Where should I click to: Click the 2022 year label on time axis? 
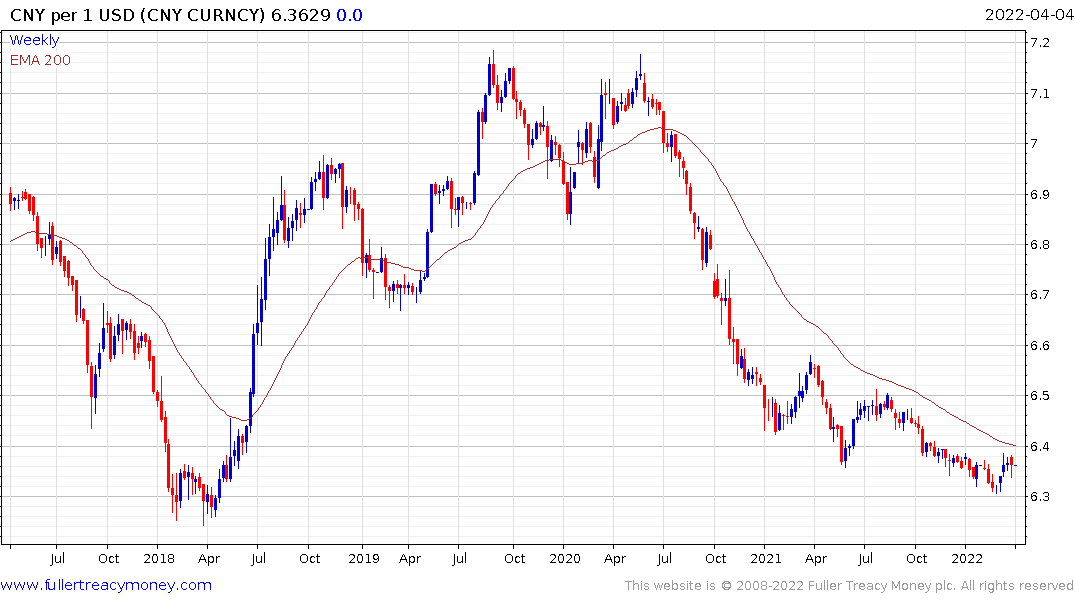click(967, 558)
